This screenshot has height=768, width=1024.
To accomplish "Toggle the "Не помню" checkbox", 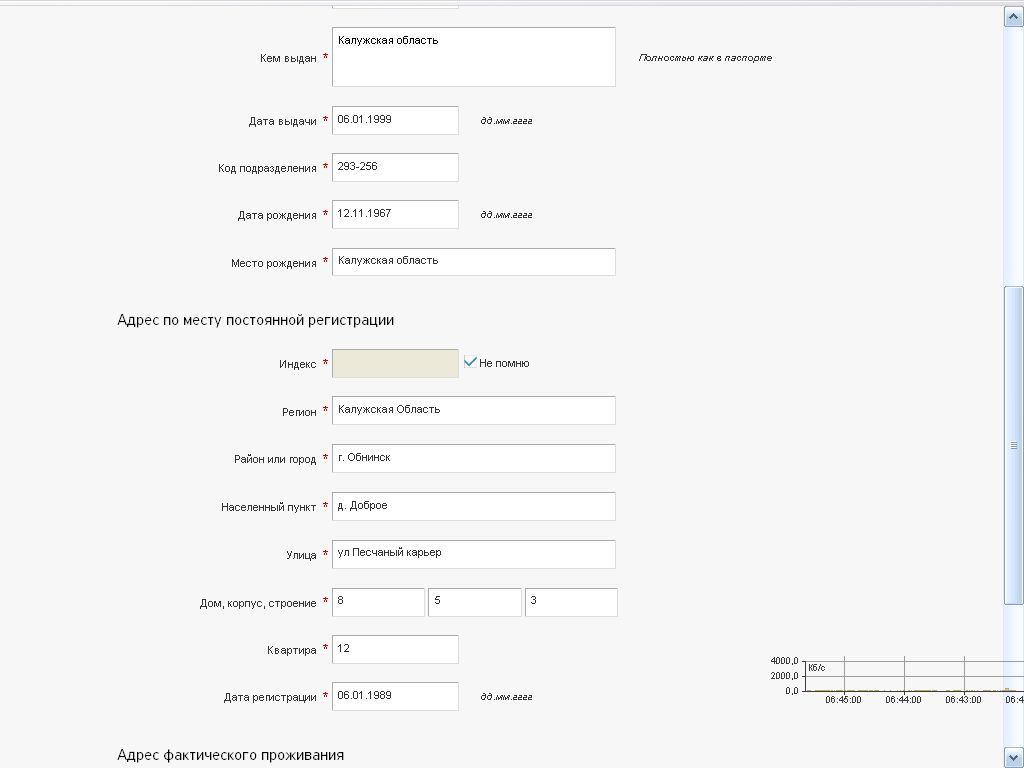I will [470, 362].
